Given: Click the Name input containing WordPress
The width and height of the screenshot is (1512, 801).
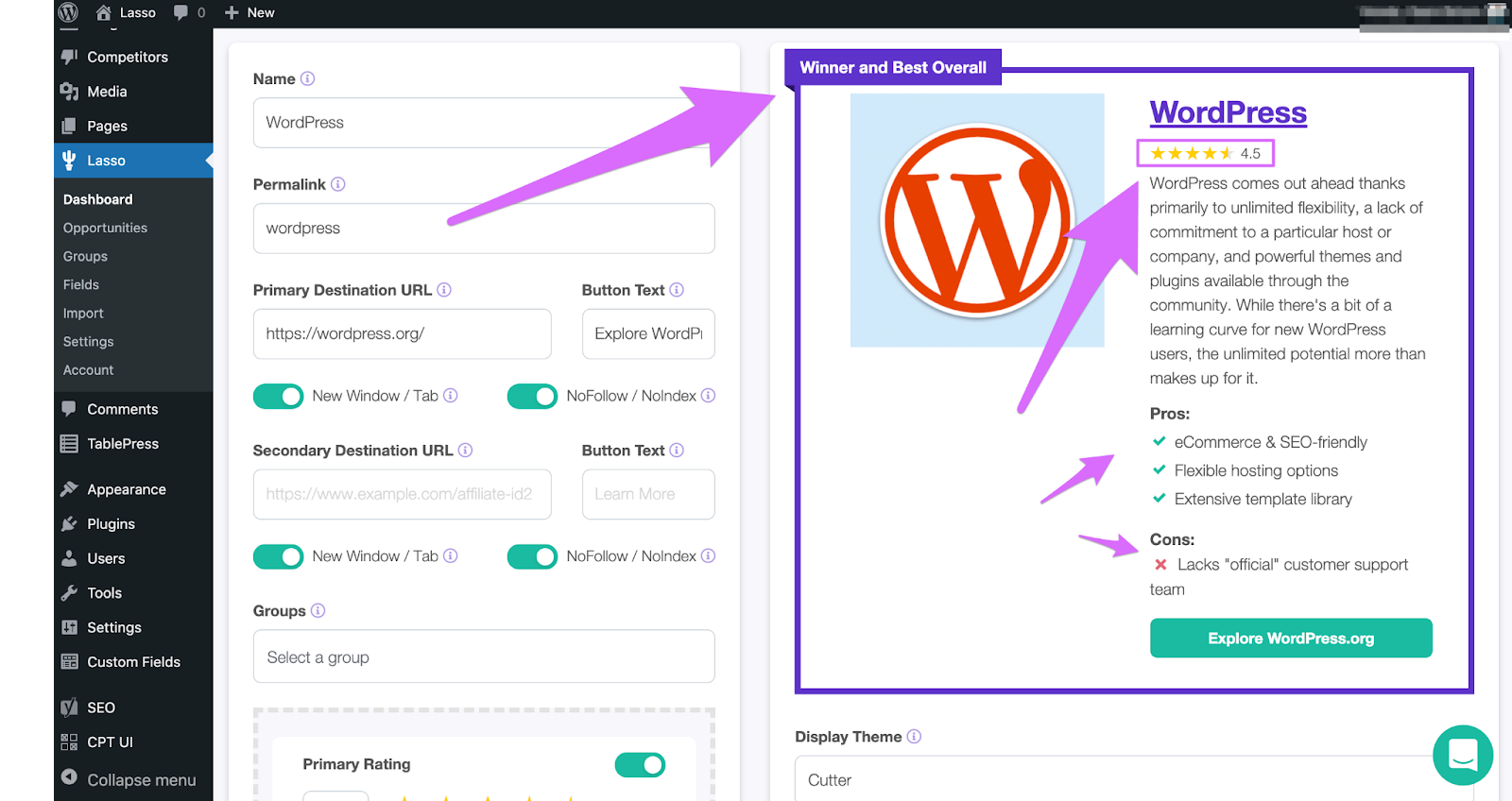Looking at the screenshot, I should coord(484,123).
